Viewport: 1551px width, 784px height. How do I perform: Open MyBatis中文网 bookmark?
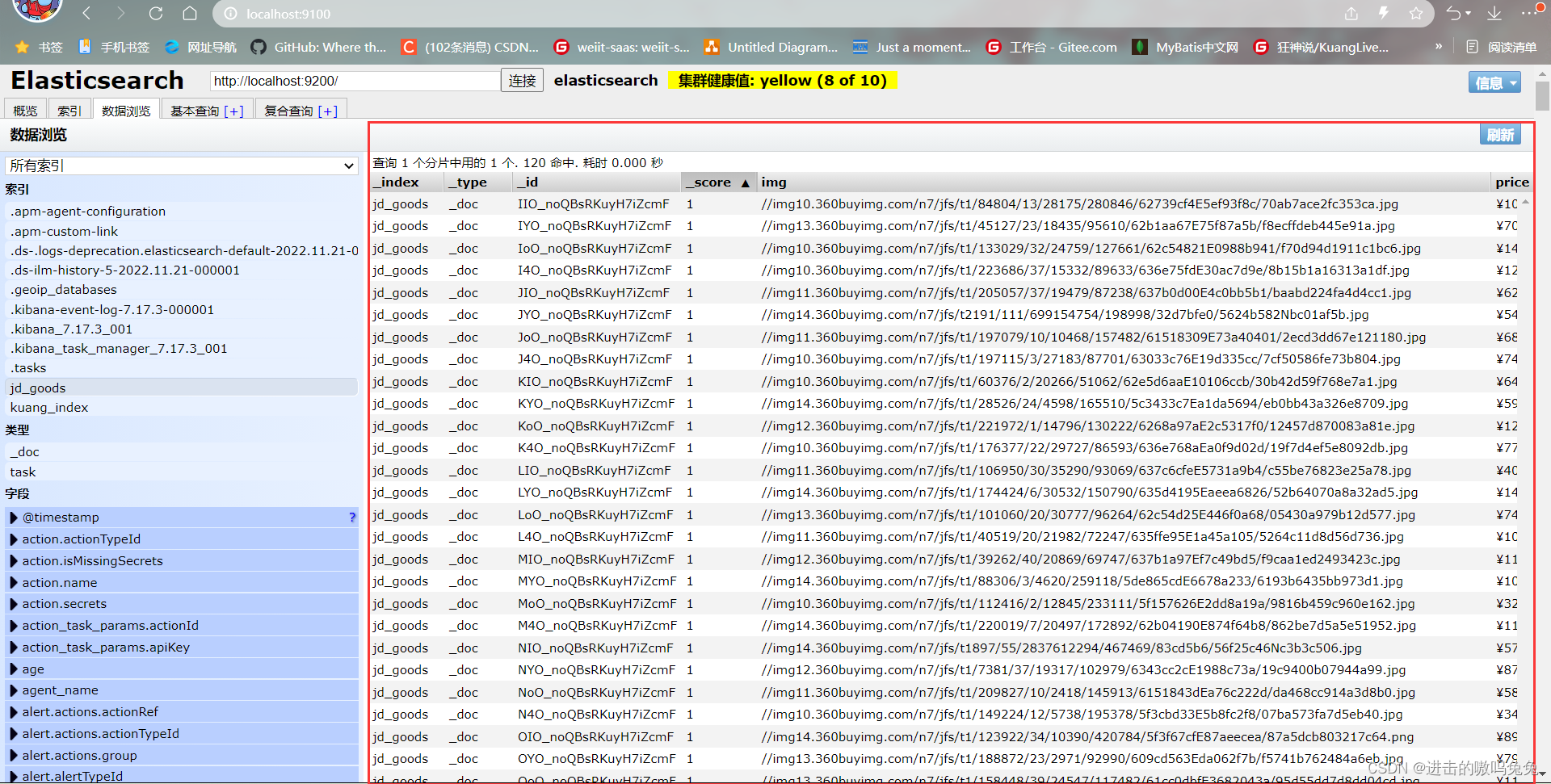(1185, 47)
